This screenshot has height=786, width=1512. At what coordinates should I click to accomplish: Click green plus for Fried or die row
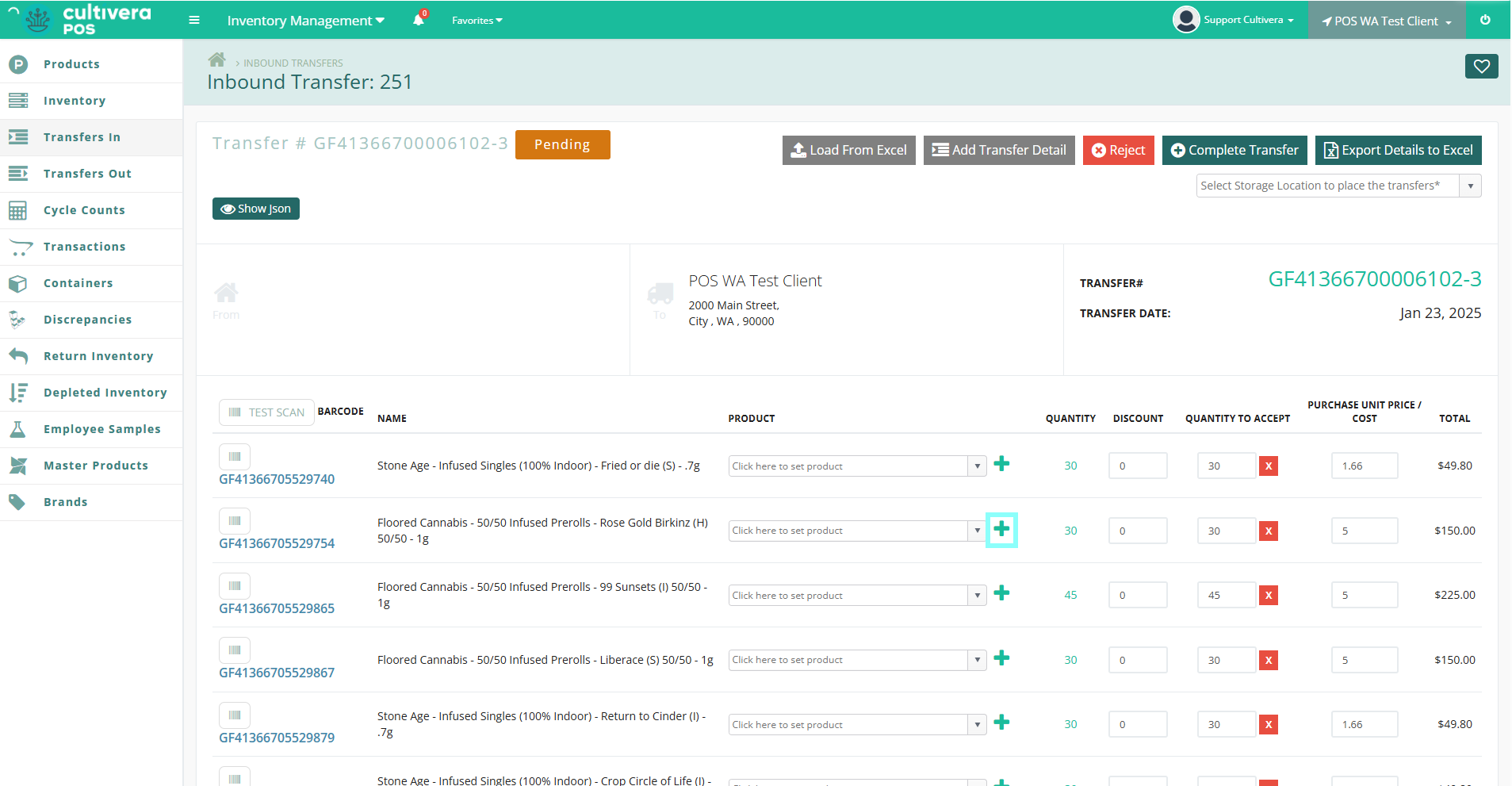coord(1001,464)
